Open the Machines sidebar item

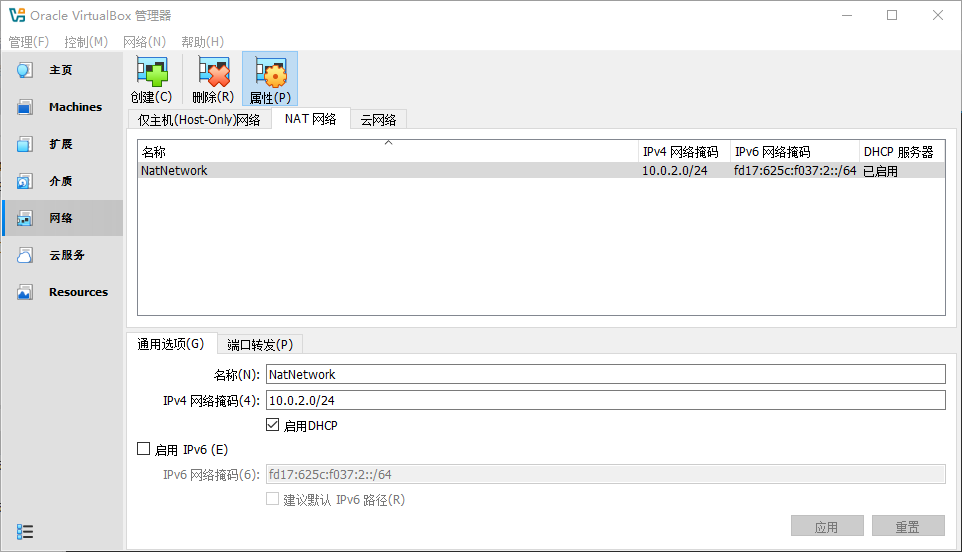coord(63,107)
